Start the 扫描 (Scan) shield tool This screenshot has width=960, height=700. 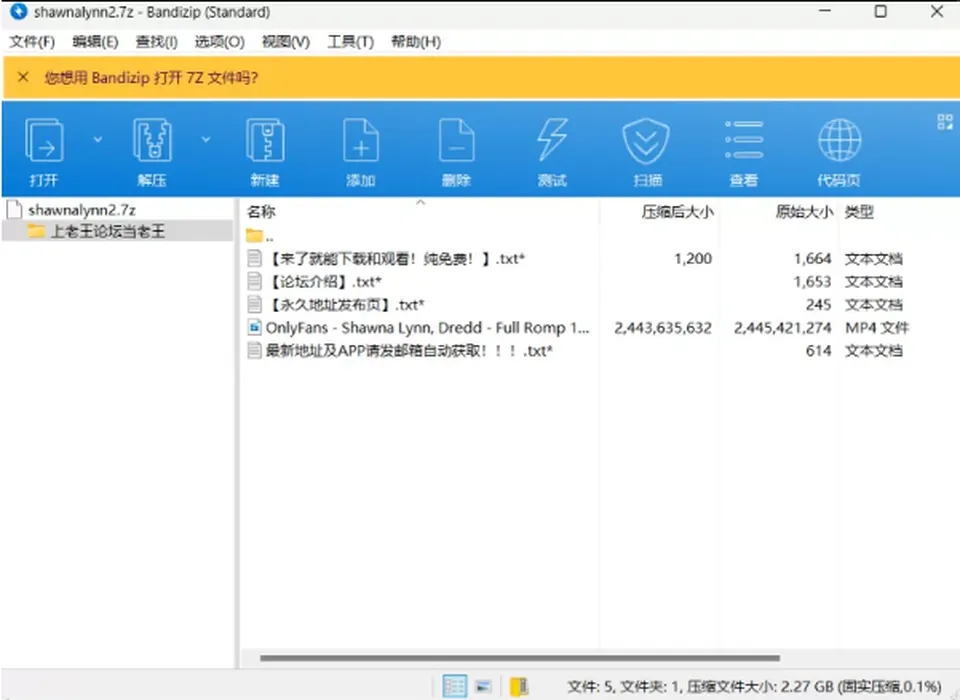pos(647,141)
